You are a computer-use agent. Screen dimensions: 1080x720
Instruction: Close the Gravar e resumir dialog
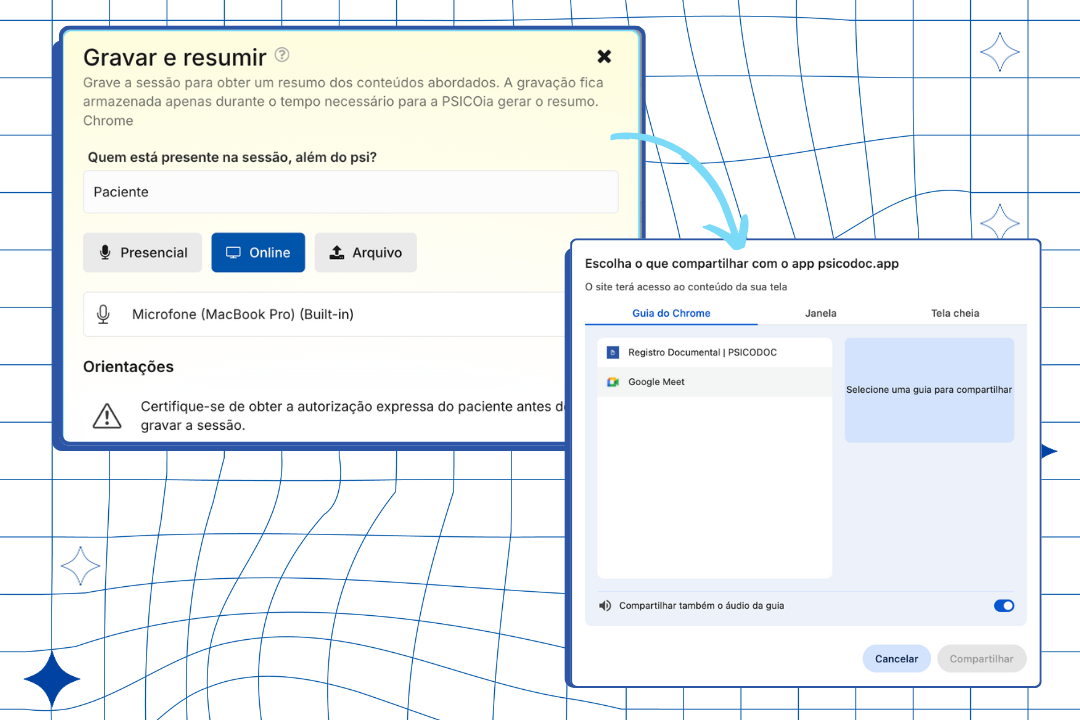click(x=604, y=57)
